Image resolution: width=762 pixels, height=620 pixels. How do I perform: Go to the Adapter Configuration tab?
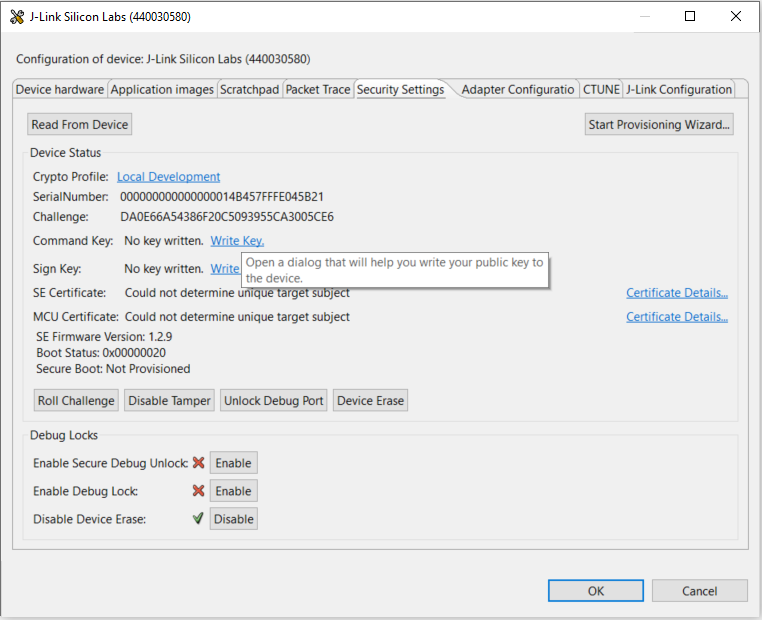coord(518,90)
